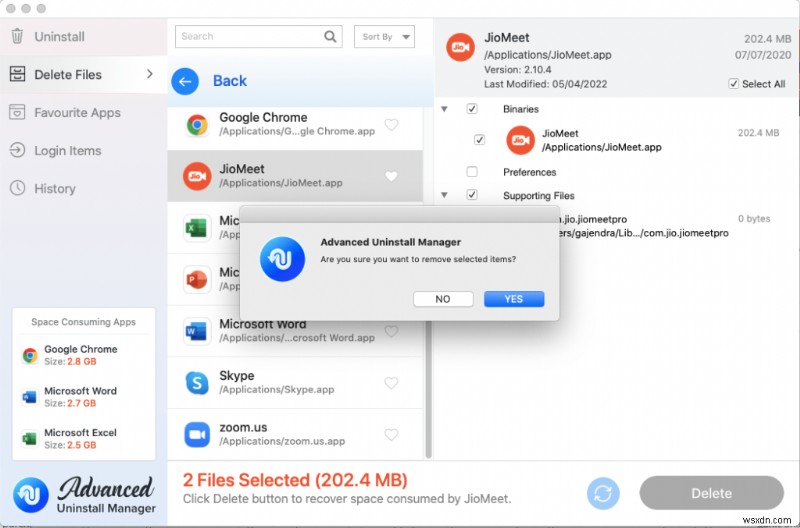Click the Login Items arrow icon

click(x=17, y=150)
